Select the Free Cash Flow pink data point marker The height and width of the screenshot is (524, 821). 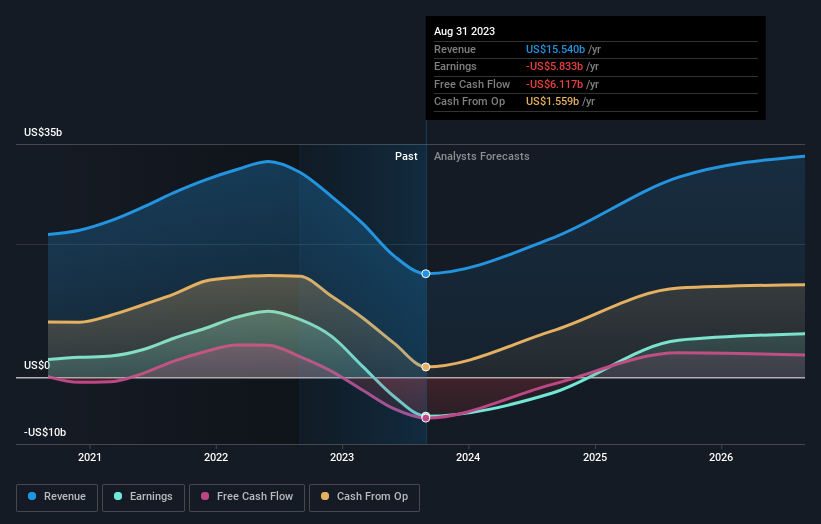(x=426, y=418)
